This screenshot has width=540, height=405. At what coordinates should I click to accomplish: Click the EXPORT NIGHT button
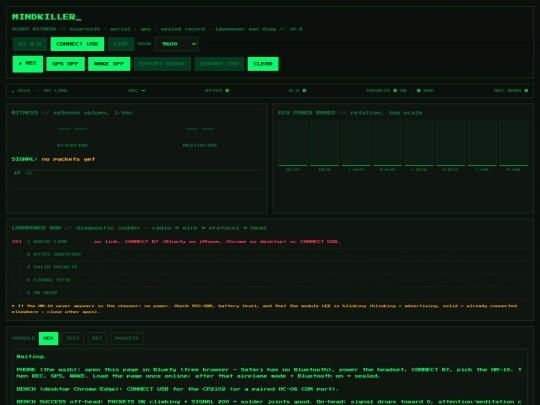(x=162, y=64)
